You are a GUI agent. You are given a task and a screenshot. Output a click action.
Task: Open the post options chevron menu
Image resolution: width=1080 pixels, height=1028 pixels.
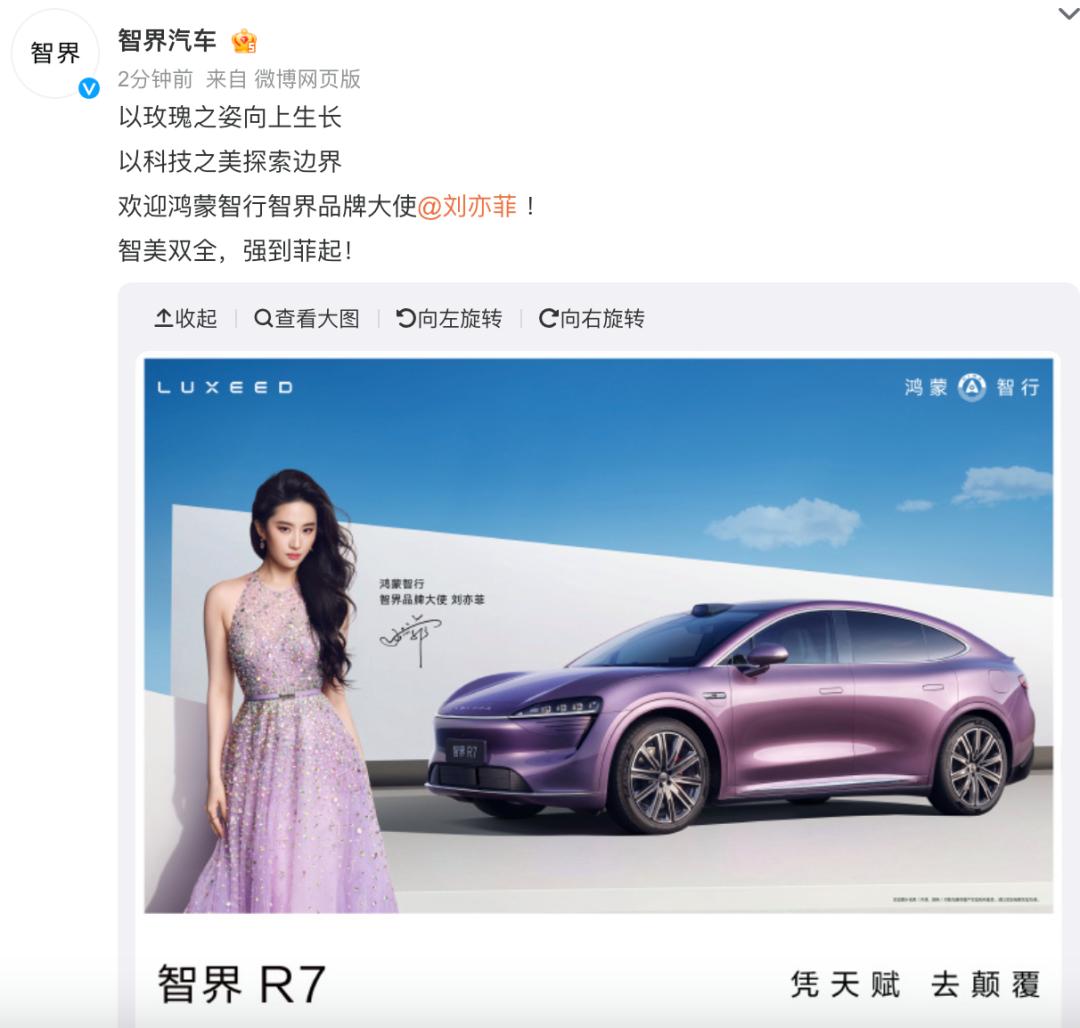[1068, 13]
